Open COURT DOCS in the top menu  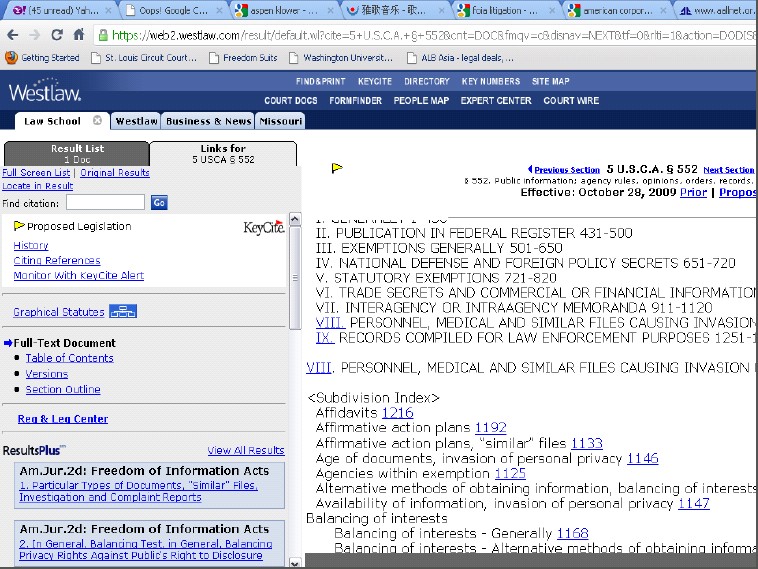point(291,101)
